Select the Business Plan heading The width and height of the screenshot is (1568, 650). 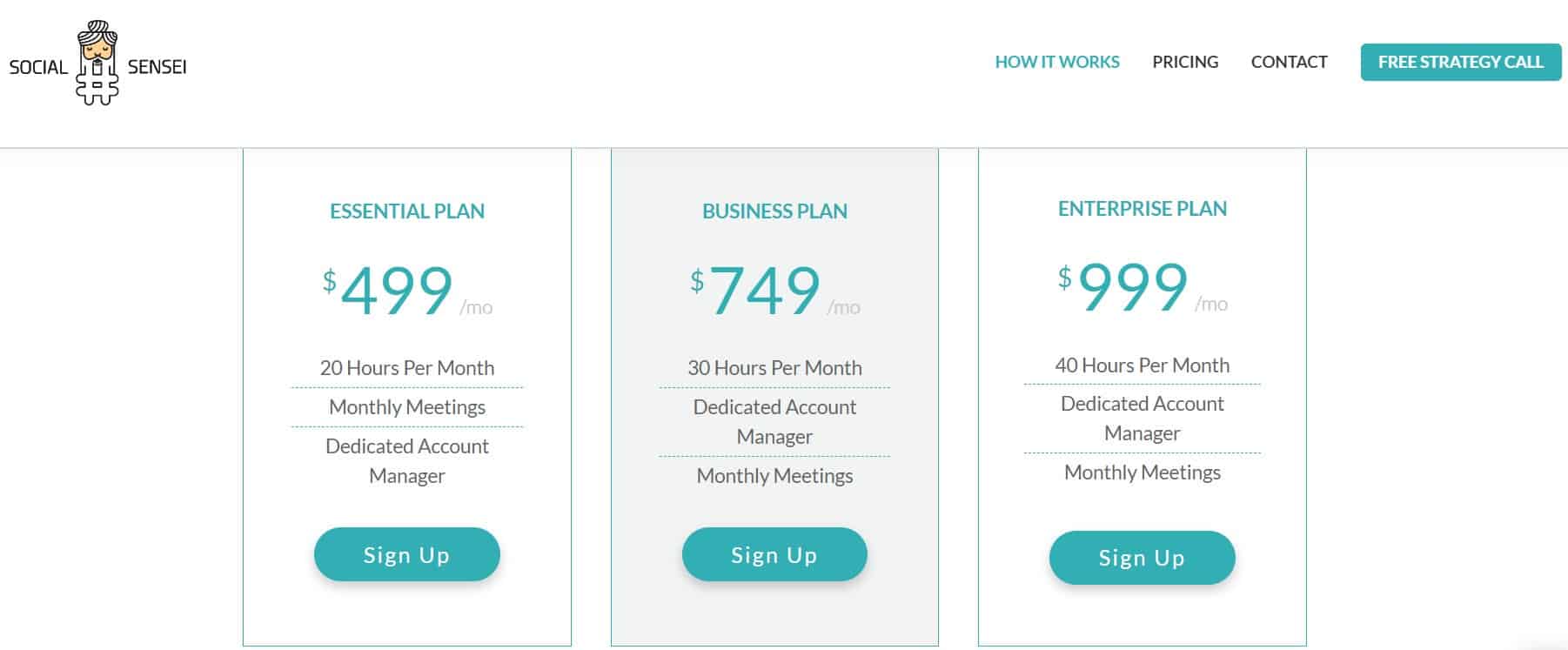coord(774,211)
